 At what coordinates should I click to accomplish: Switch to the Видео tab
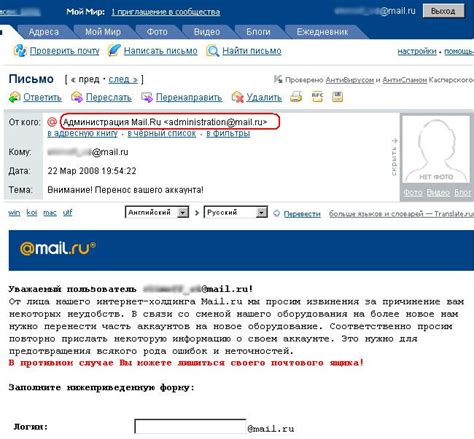pyautogui.click(x=207, y=32)
